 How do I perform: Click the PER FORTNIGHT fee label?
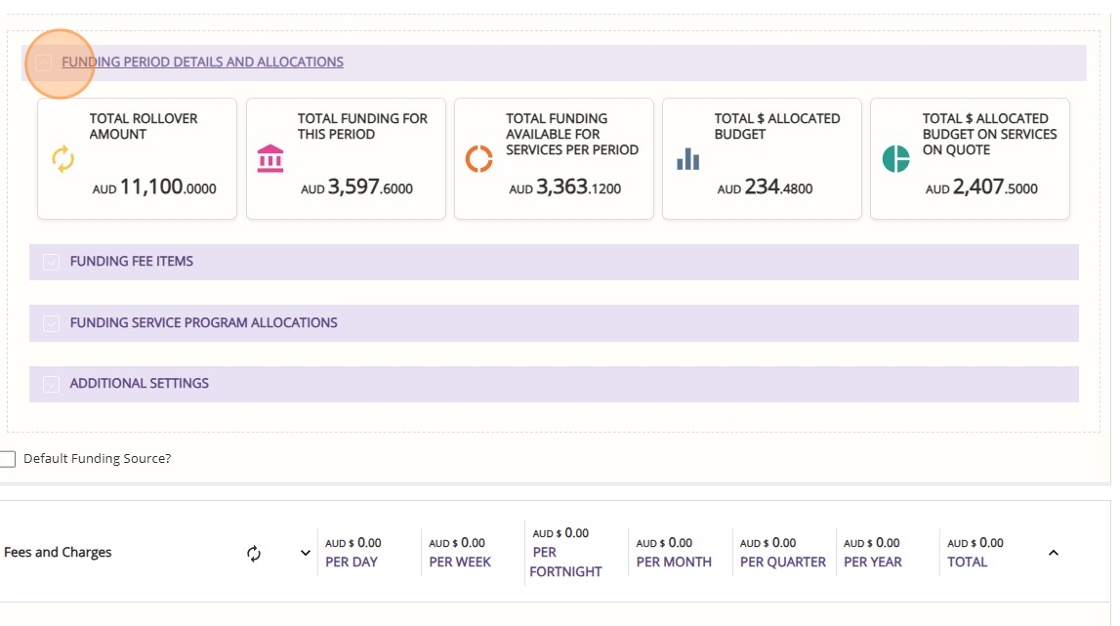tap(566, 562)
